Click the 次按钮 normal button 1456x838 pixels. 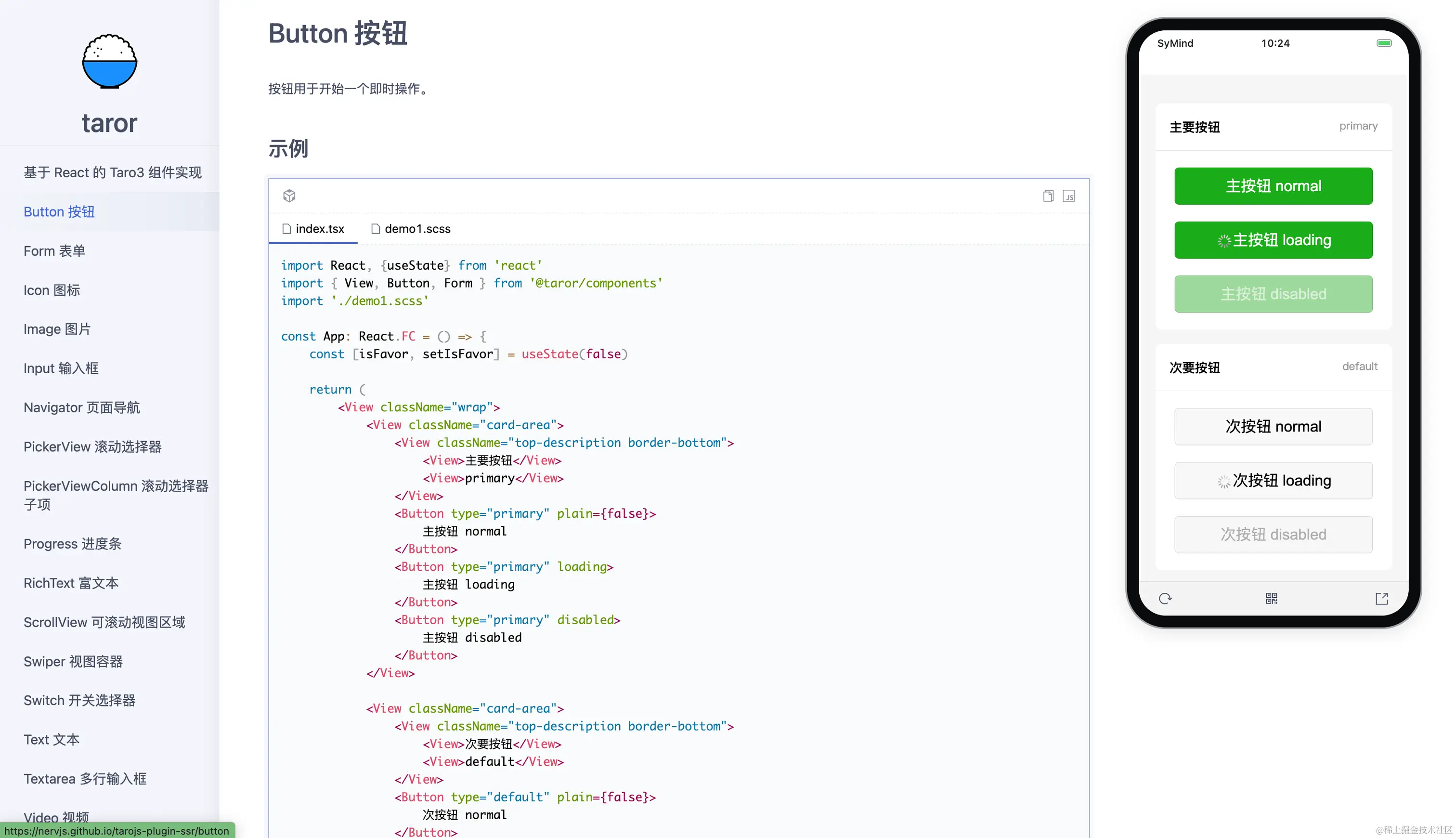pos(1273,427)
